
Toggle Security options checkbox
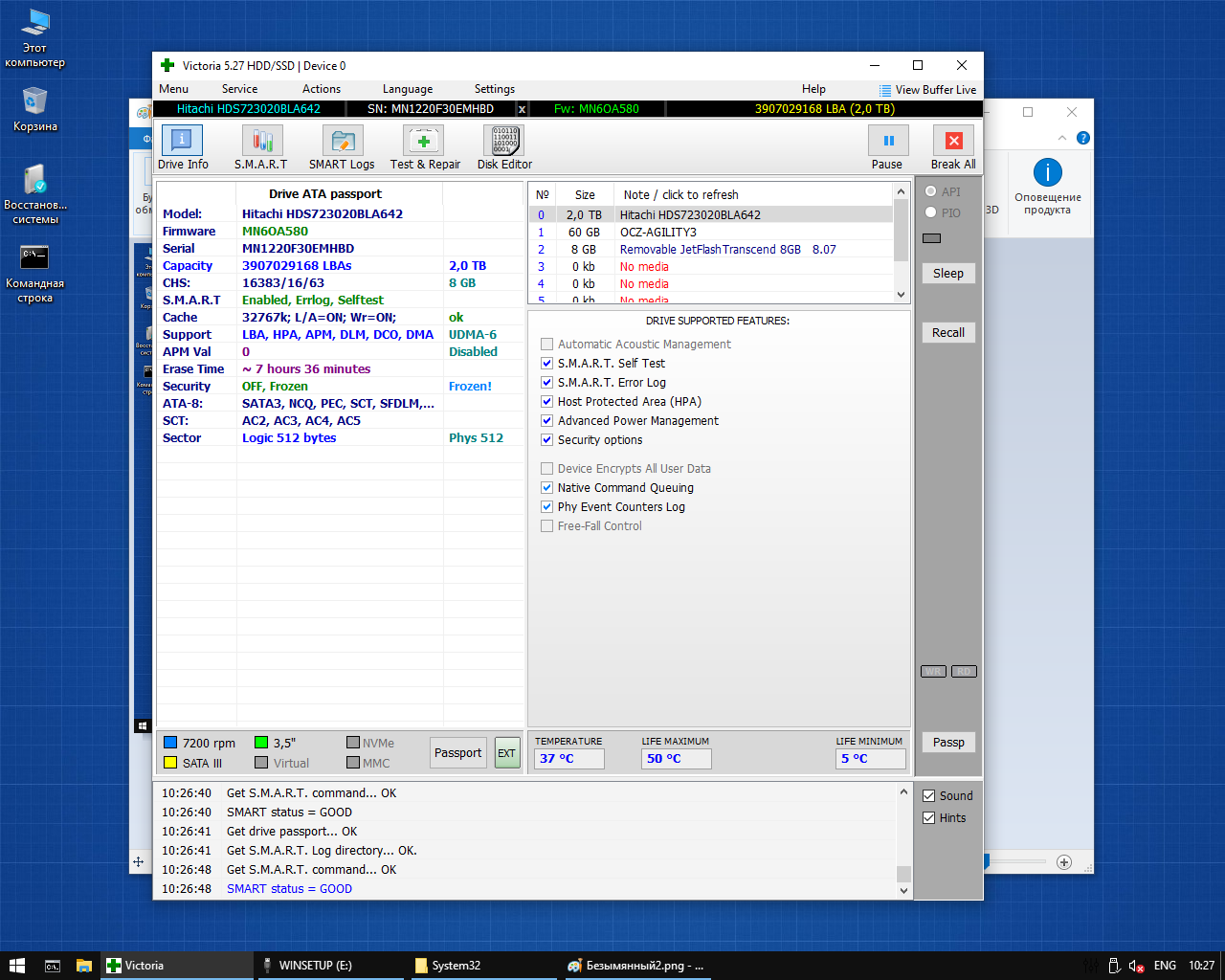(547, 439)
